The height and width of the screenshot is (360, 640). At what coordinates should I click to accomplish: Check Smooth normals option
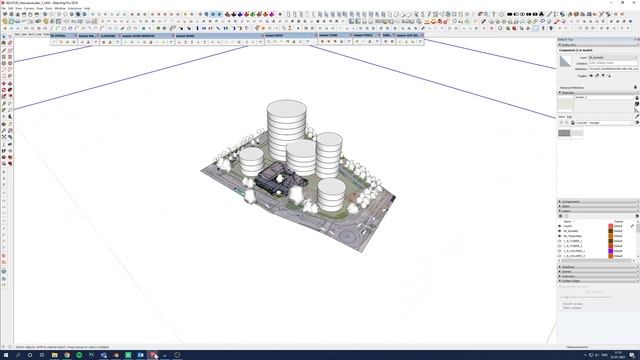[x=560, y=304]
